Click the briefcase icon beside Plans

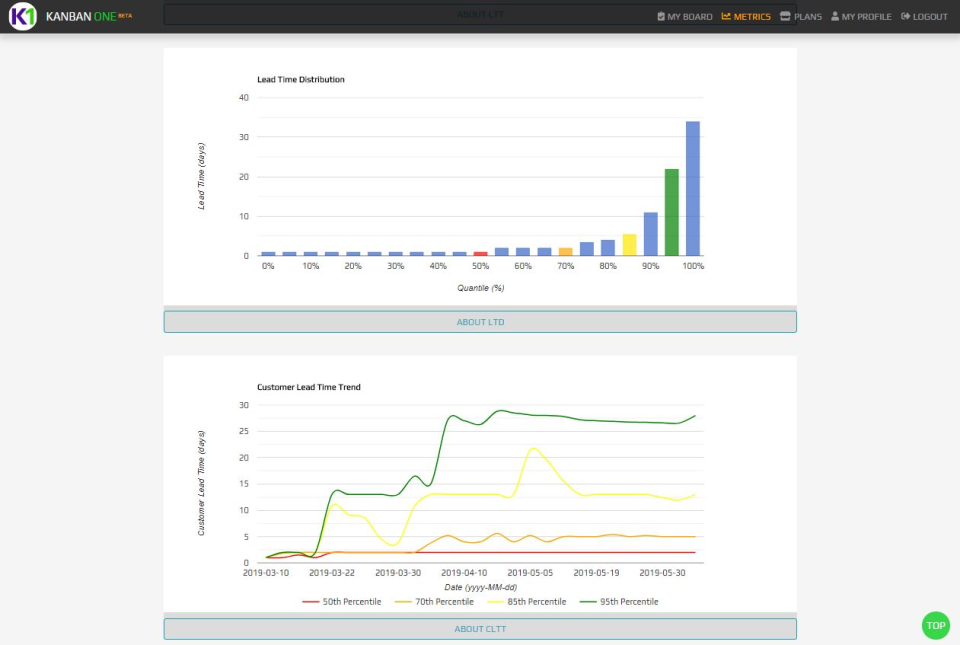(x=785, y=16)
